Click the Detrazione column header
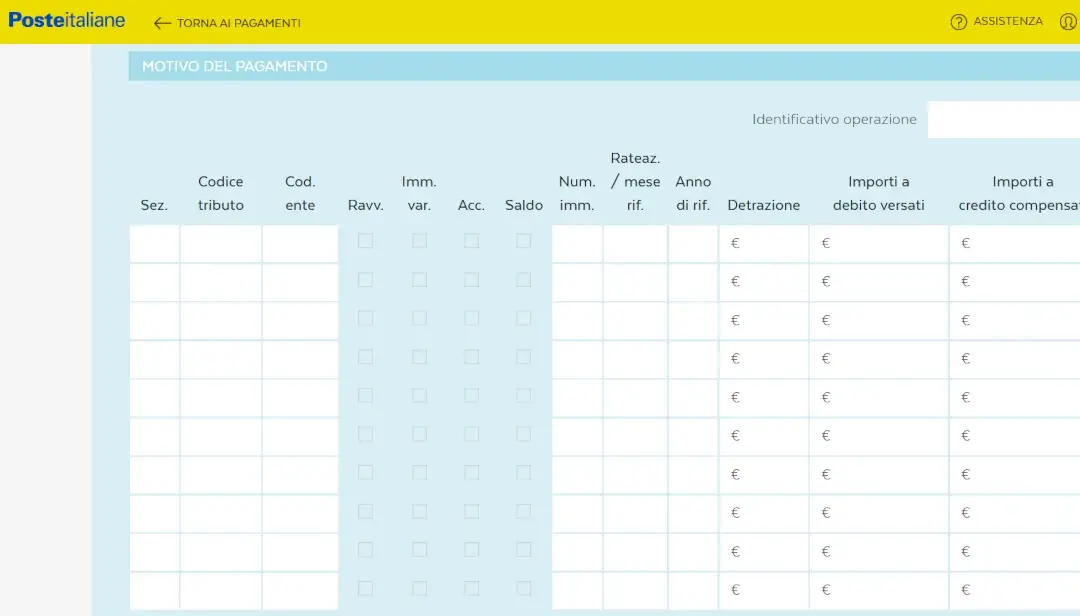Image resolution: width=1080 pixels, height=616 pixels. tap(764, 205)
